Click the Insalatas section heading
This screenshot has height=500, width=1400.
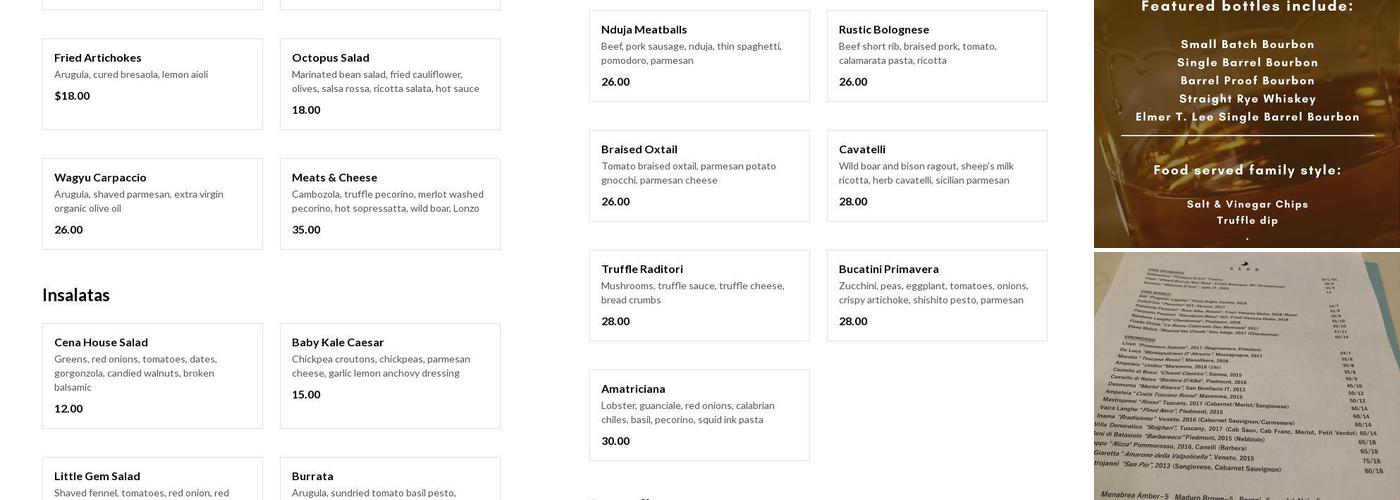click(76, 295)
